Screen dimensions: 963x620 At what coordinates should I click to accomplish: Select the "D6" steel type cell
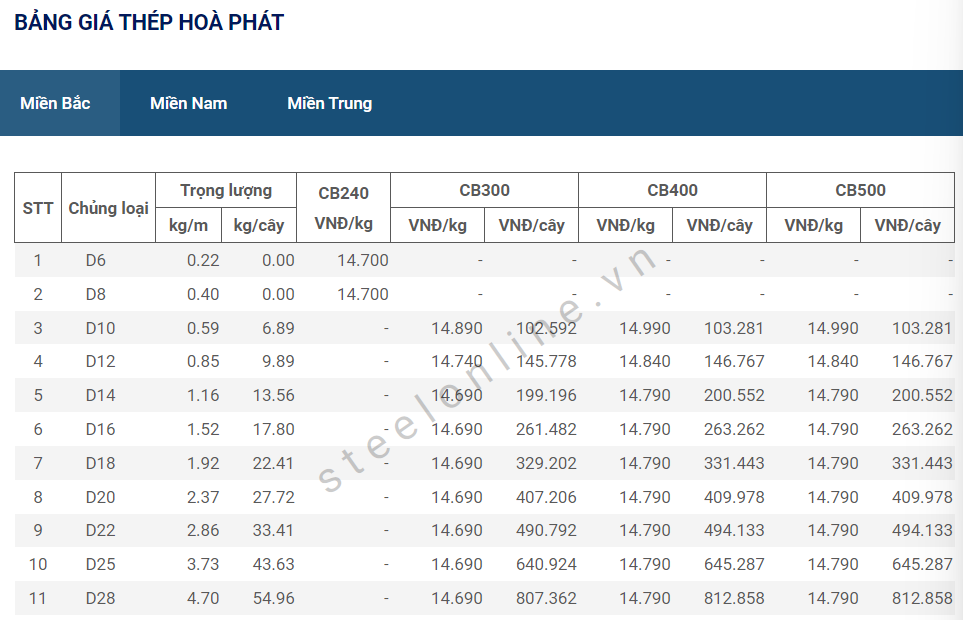pyautogui.click(x=96, y=260)
